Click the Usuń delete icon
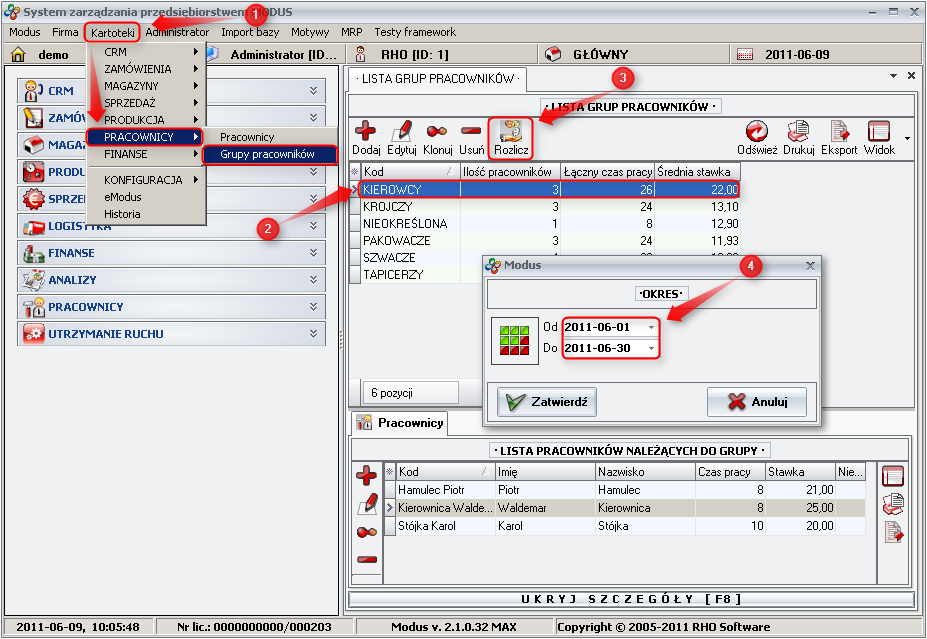Image resolution: width=927 pixels, height=639 pixels. pos(471,132)
